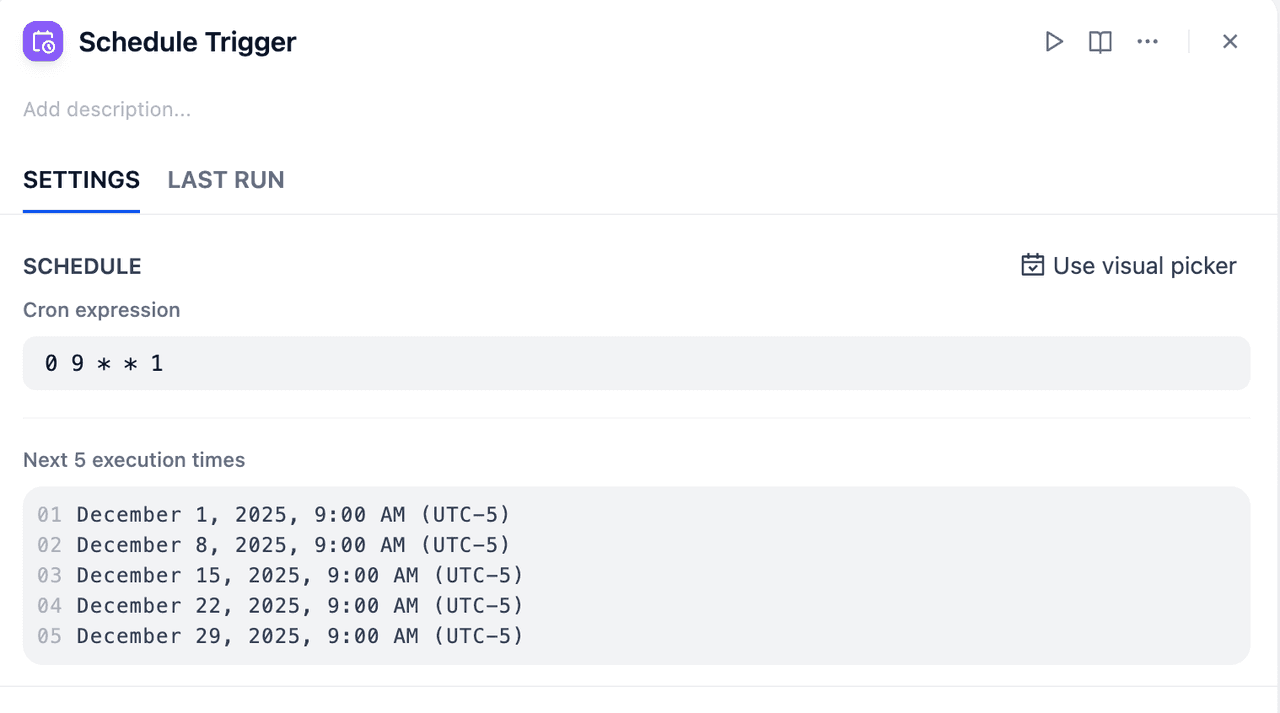Open the documentation book icon
This screenshot has width=1280, height=713.
[1100, 42]
